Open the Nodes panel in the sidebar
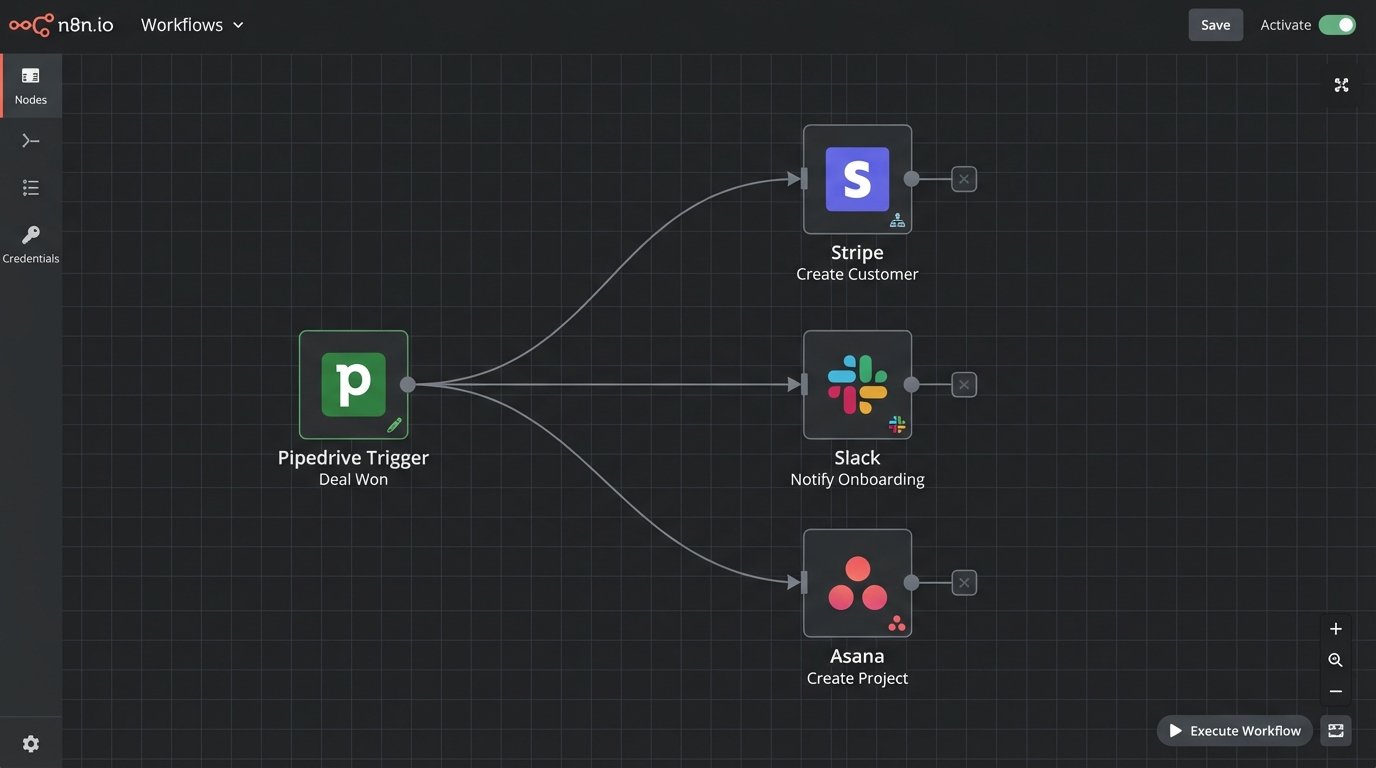Screen dimensions: 1376x768 click(x=30, y=85)
